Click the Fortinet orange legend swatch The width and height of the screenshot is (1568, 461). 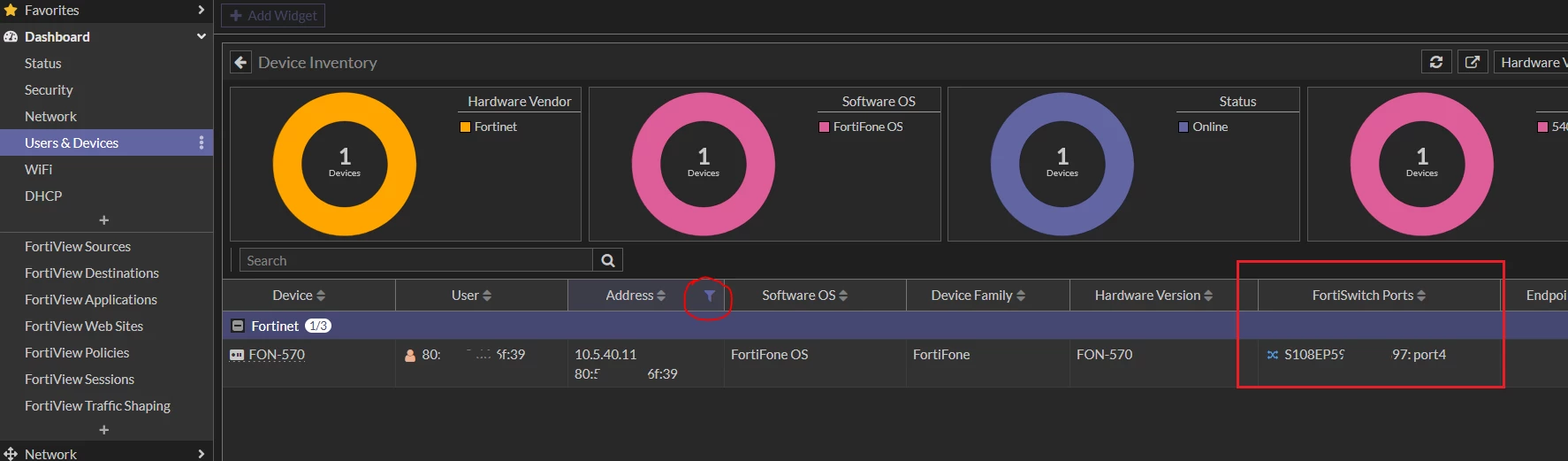pyautogui.click(x=465, y=127)
